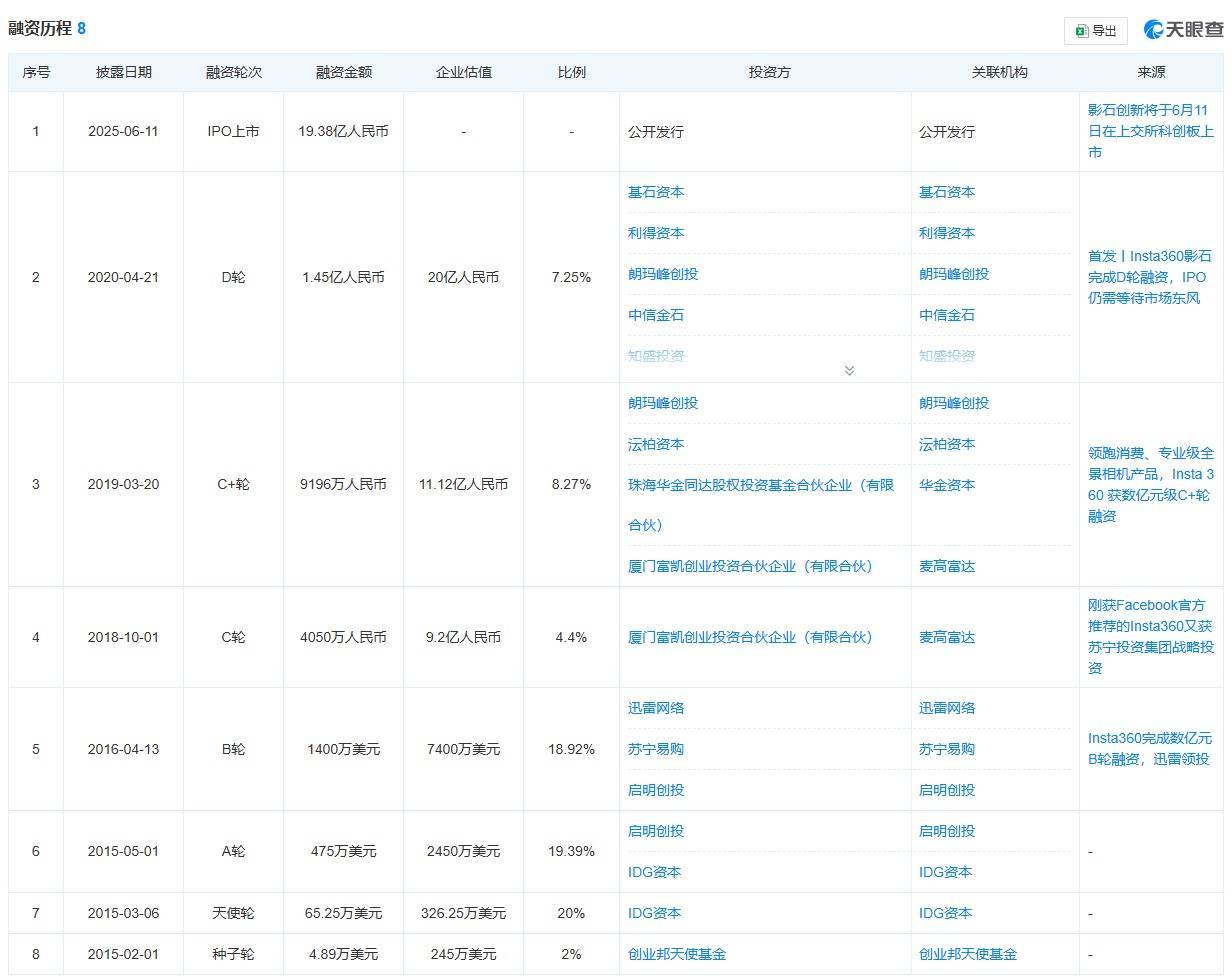The image size is (1232, 978).
Task: Open 苏宁易购 in the 投资方 column
Action: click(656, 749)
